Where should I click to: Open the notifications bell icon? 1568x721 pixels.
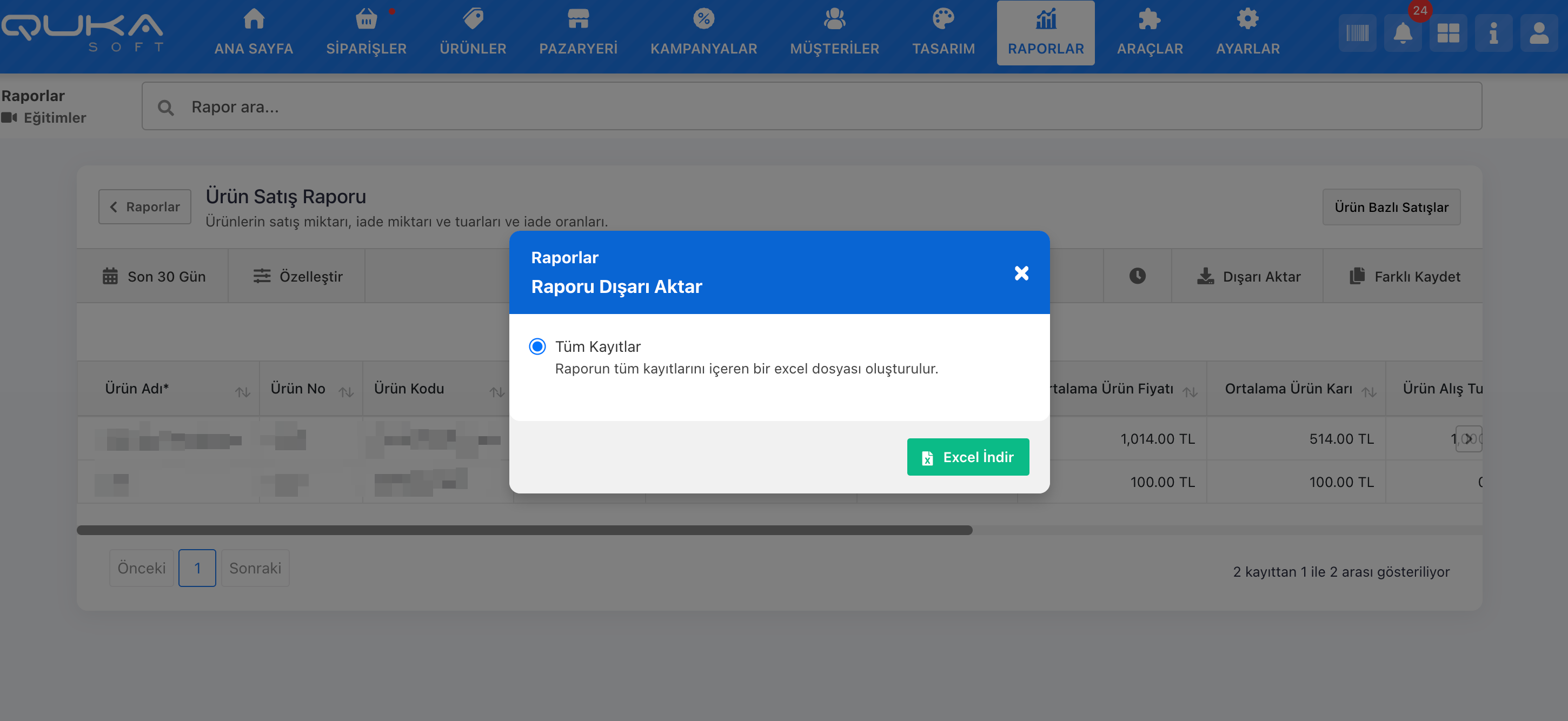[x=1403, y=33]
